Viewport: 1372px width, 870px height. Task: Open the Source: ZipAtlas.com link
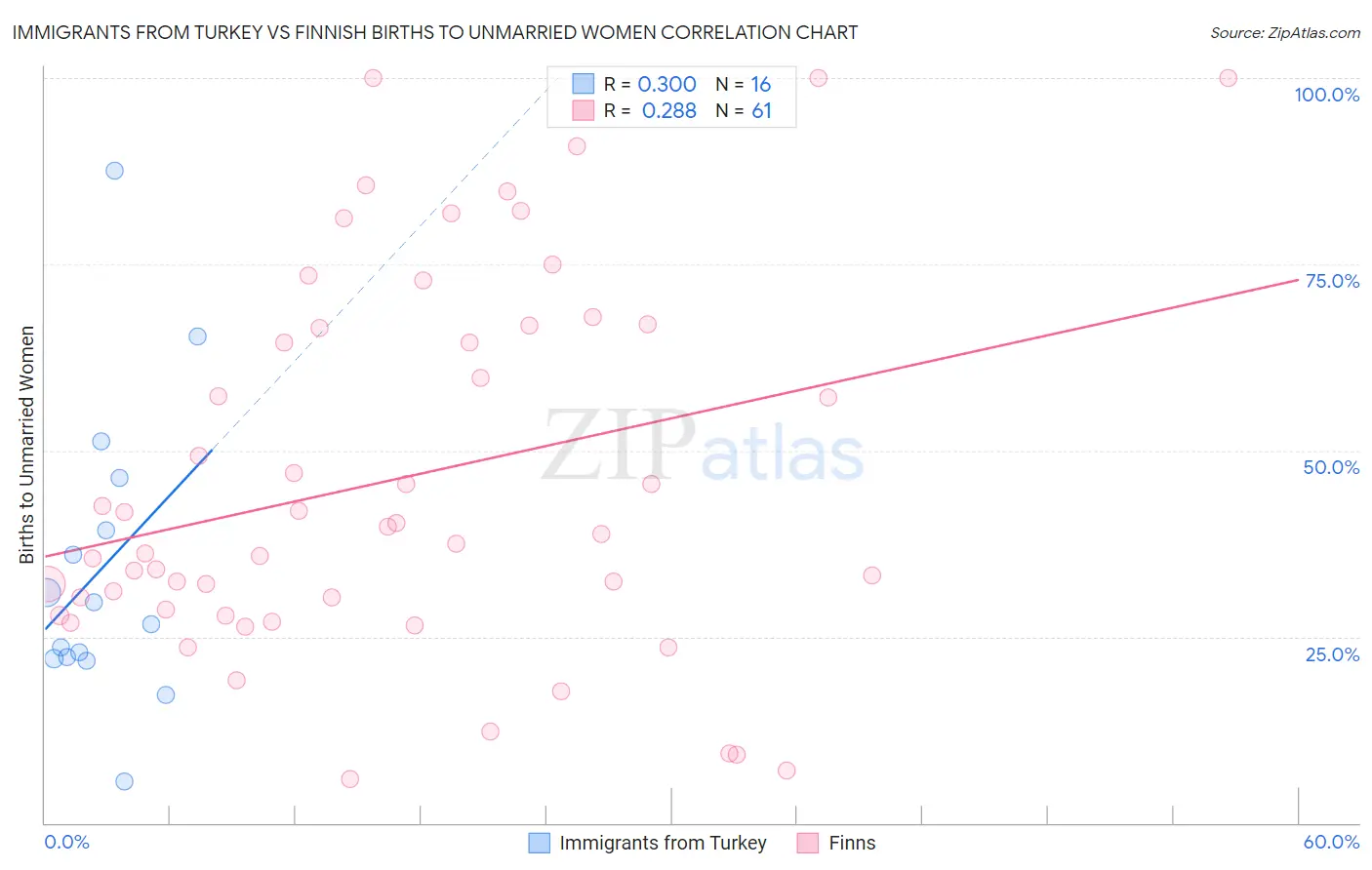point(1285,32)
